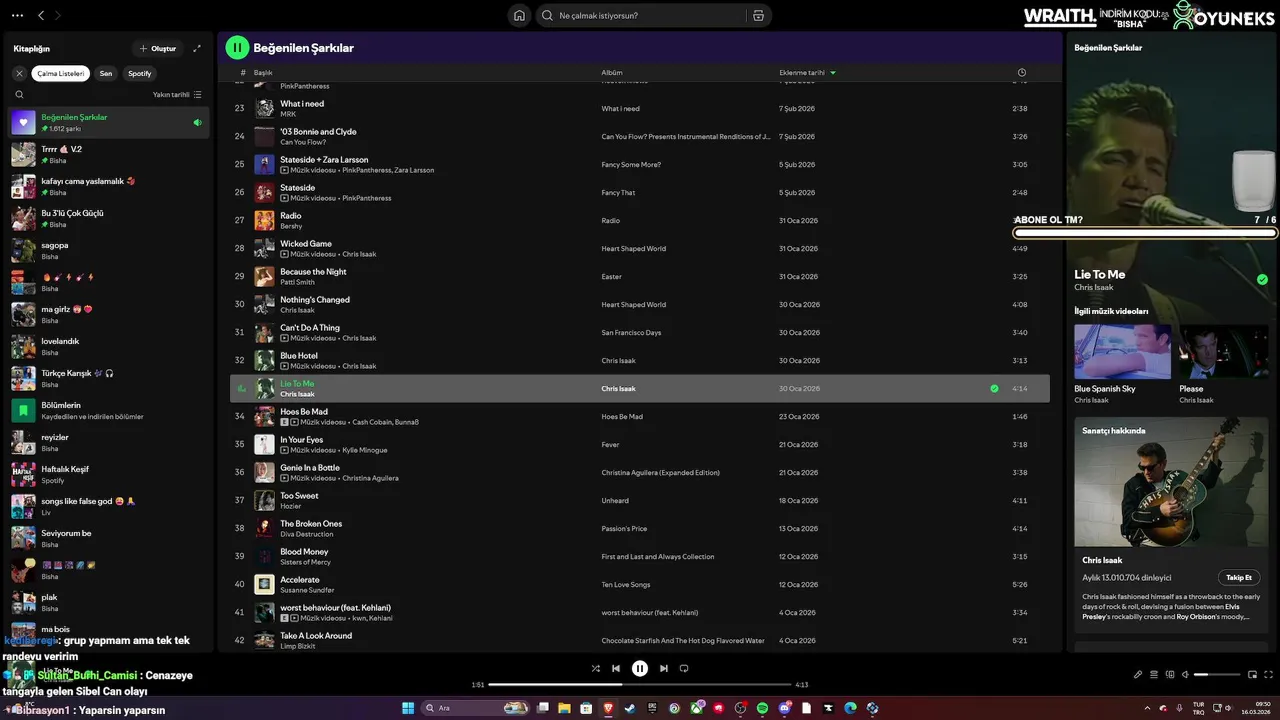Open the sagopa playlist
The width and height of the screenshot is (1280, 720).
coord(108,250)
